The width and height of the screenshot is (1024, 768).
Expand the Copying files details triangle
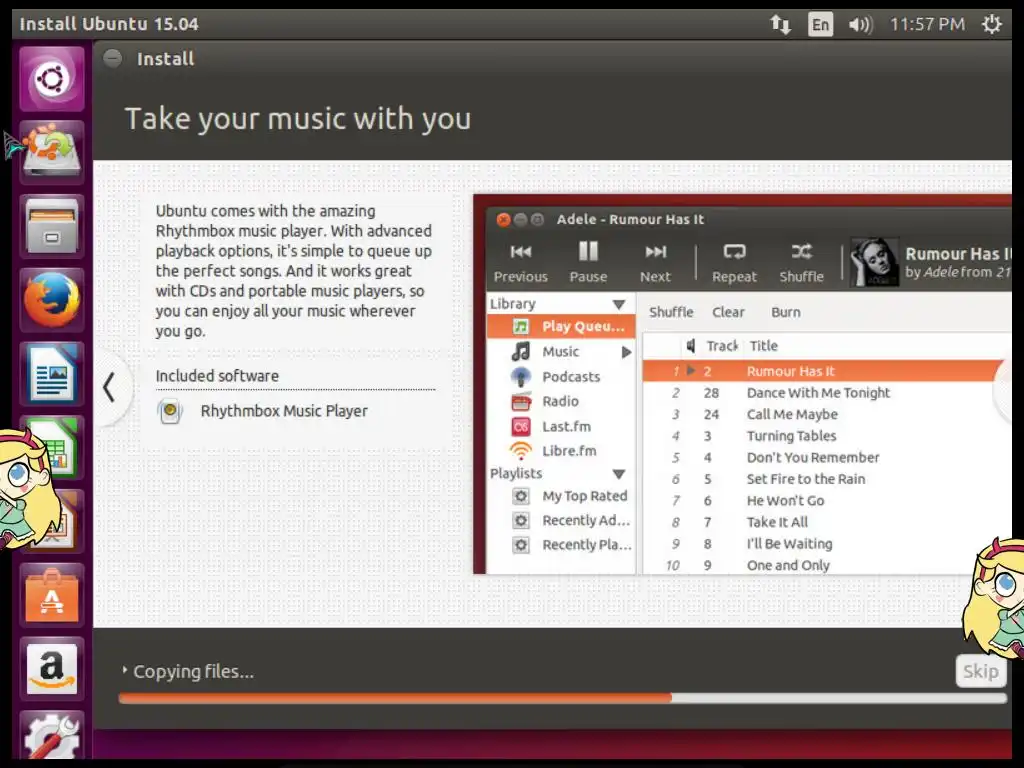(124, 670)
